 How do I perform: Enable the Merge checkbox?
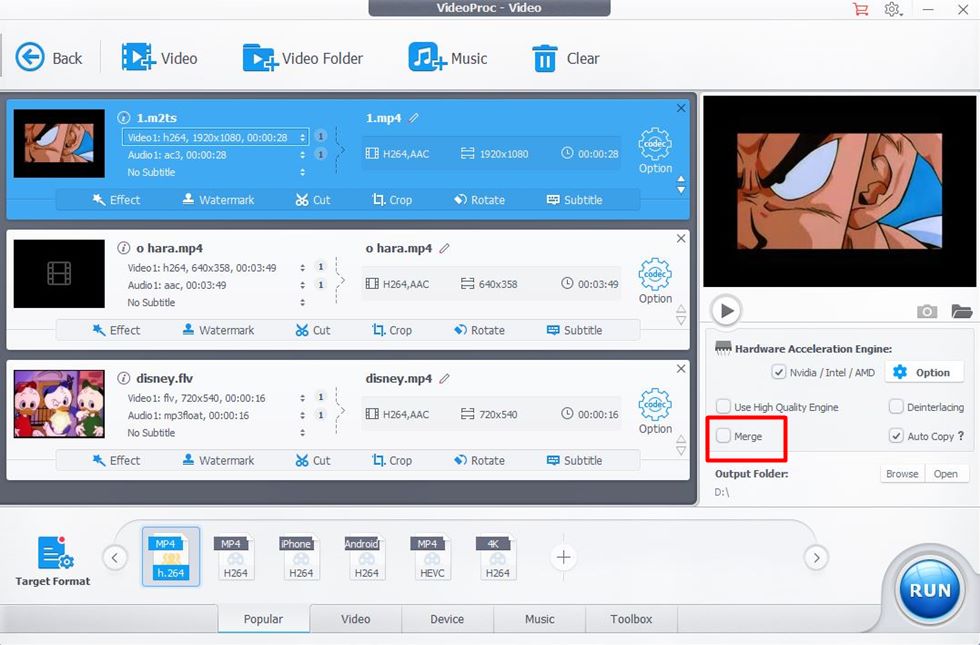coord(723,436)
